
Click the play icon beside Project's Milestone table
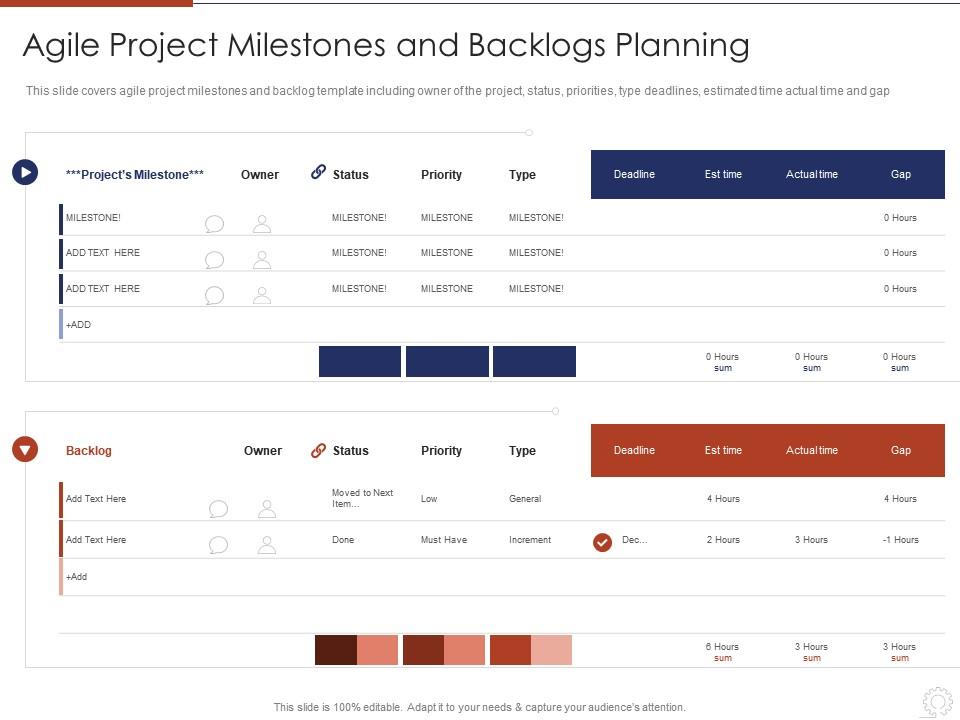pos(24,172)
